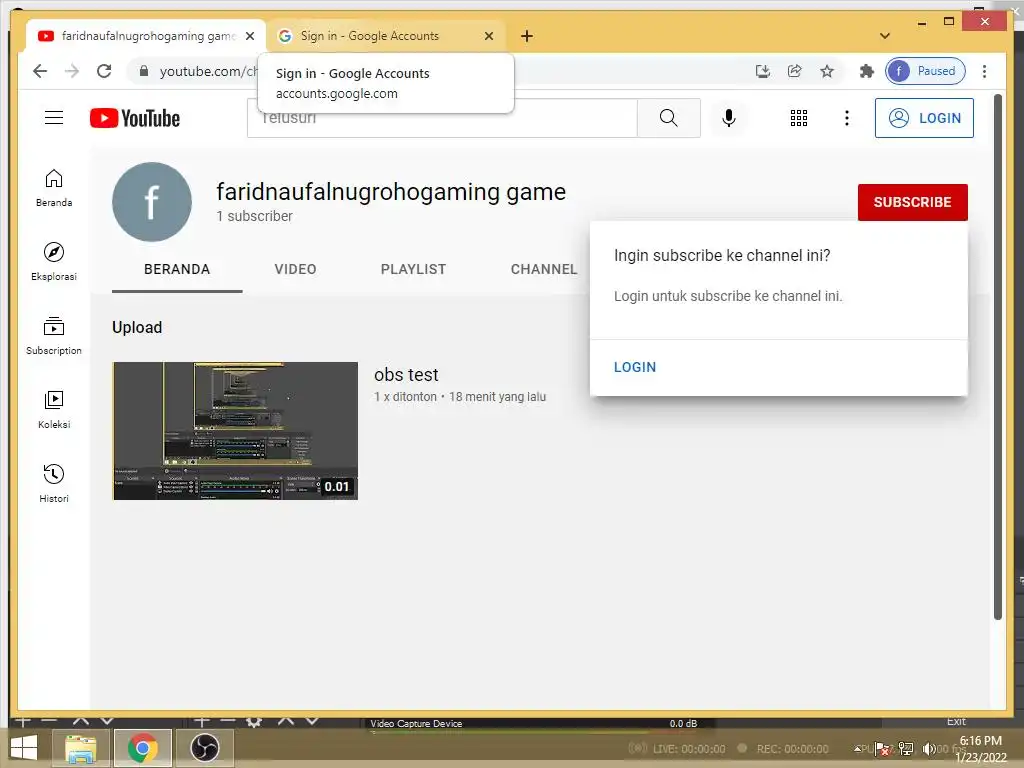Open the Chrome profile Paused chip

[x=925, y=71]
